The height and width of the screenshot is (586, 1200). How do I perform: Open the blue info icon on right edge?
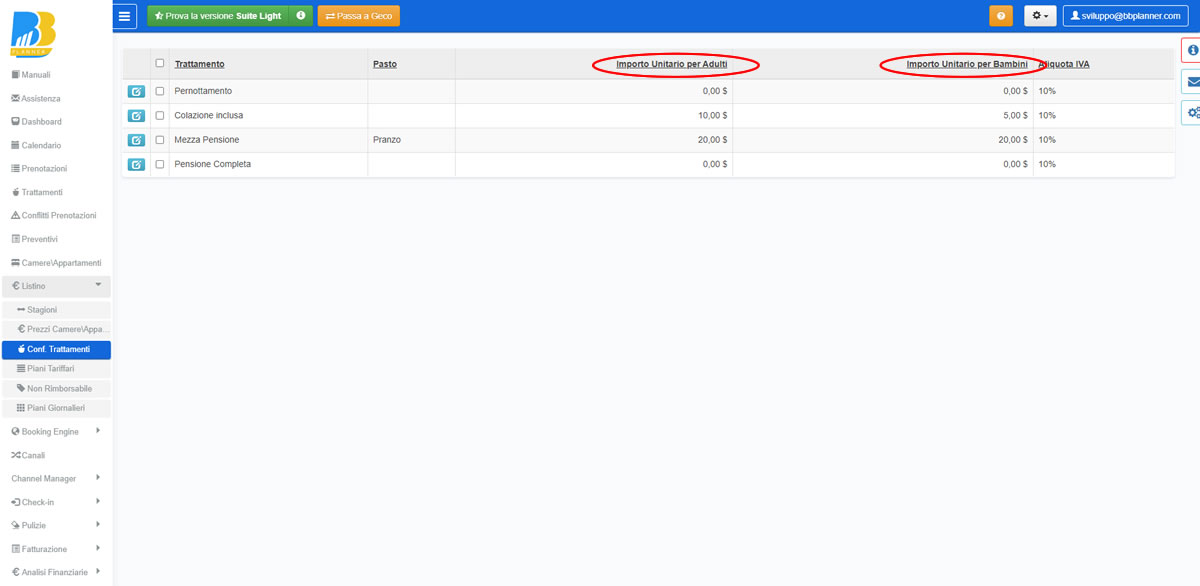[x=1192, y=50]
